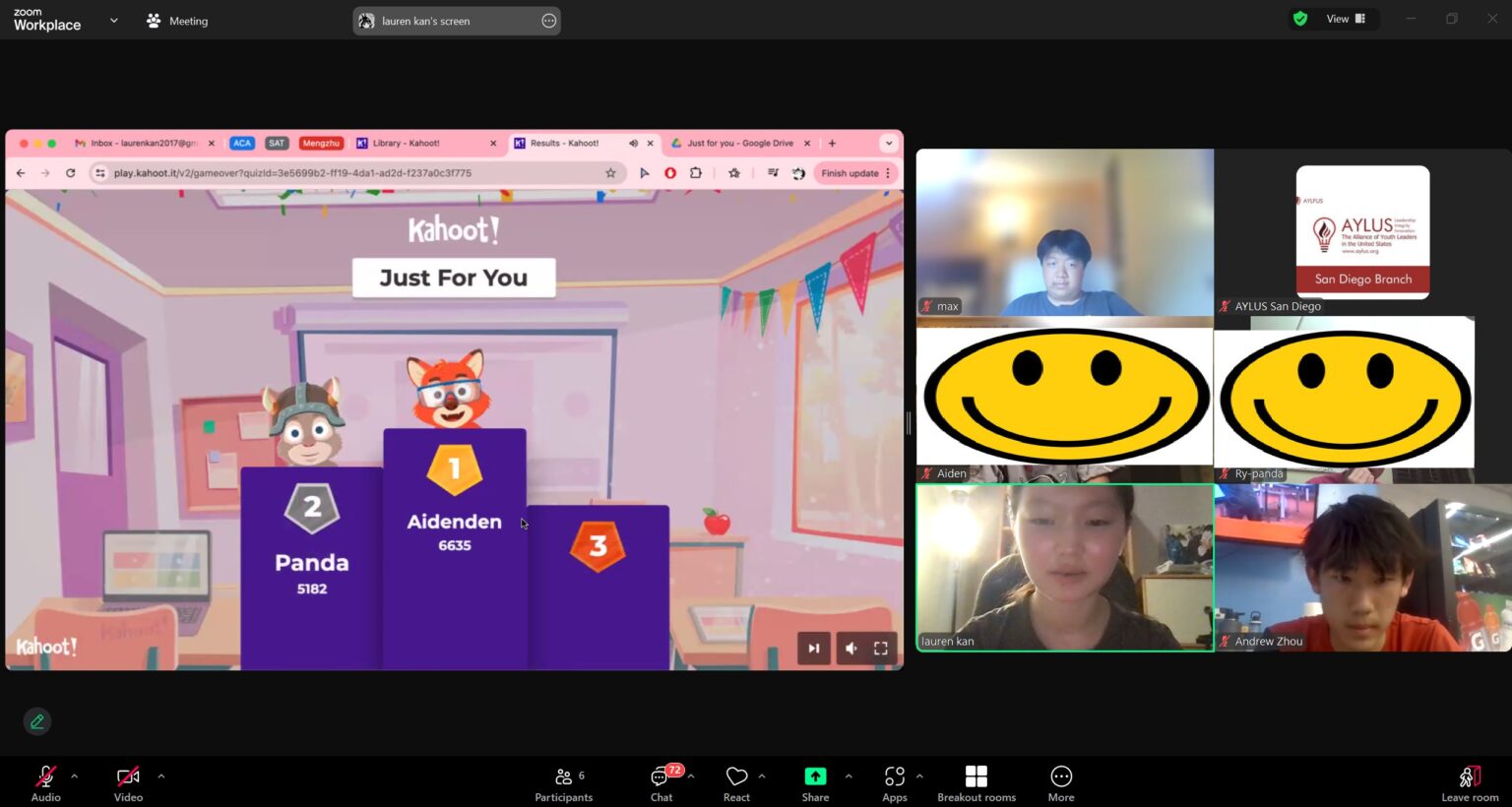Start camera with Video button
1512x807 pixels.
click(x=128, y=783)
